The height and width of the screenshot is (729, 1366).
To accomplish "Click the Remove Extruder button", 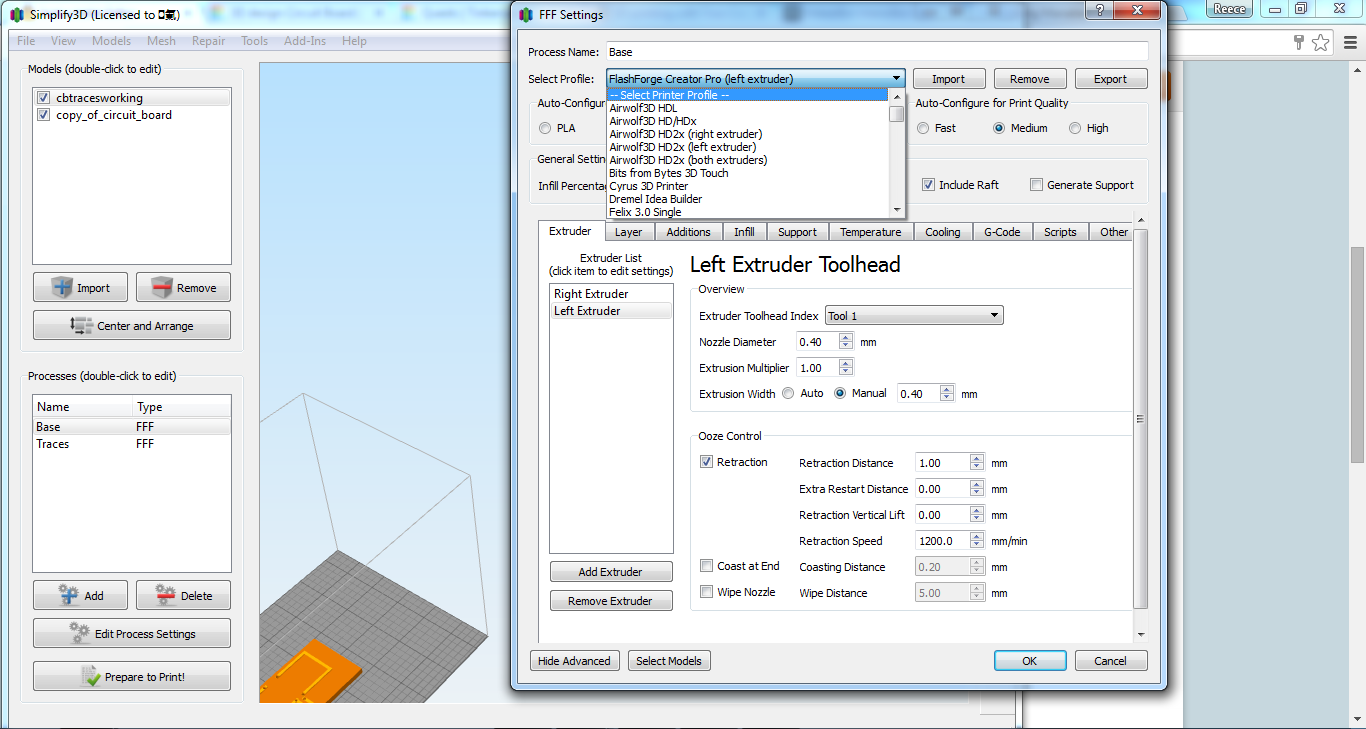I will (611, 601).
